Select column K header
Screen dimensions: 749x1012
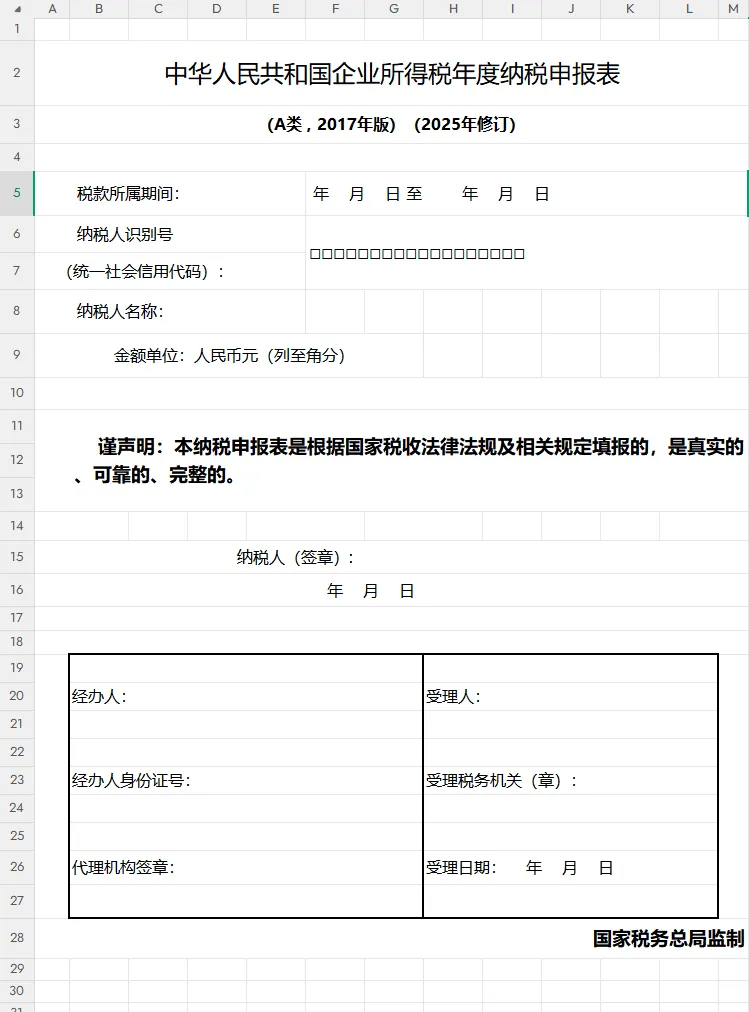630,9
